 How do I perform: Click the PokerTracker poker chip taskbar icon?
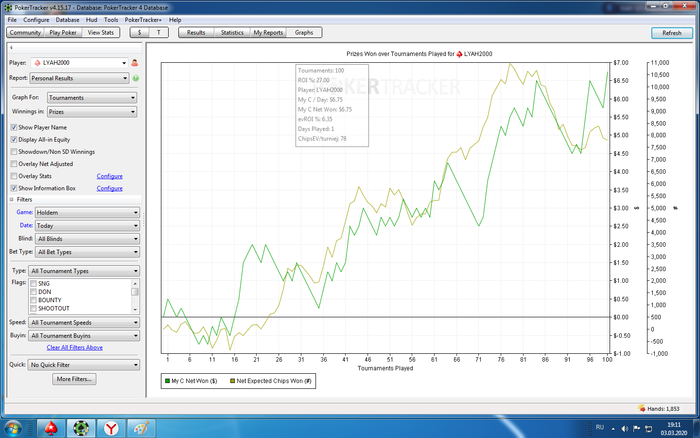(83, 426)
